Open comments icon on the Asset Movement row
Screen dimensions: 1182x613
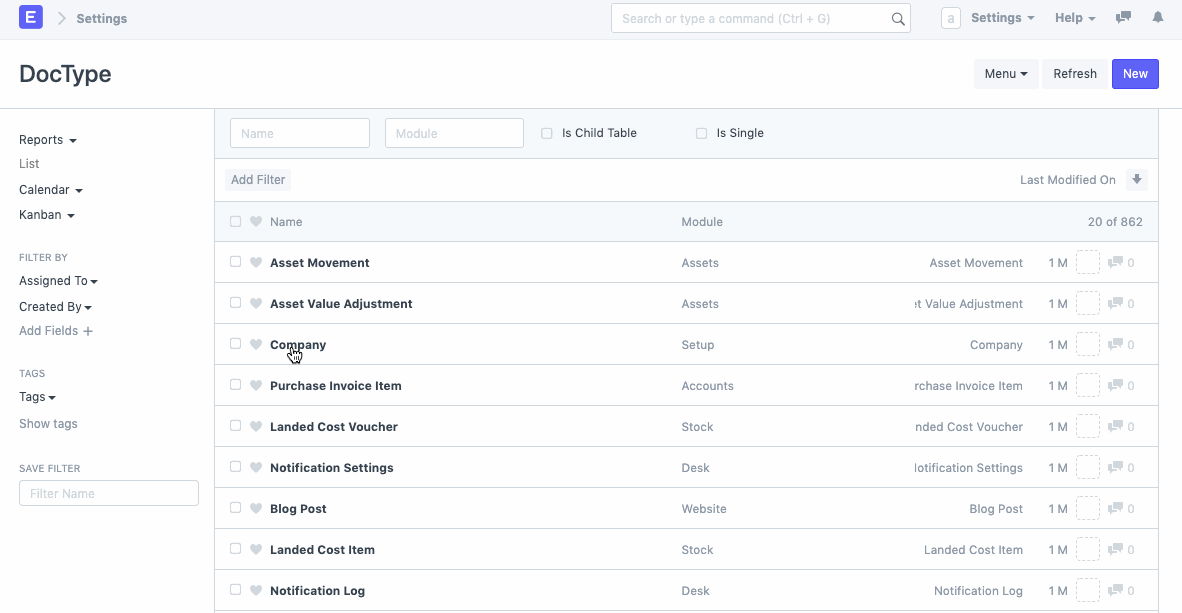click(1116, 262)
